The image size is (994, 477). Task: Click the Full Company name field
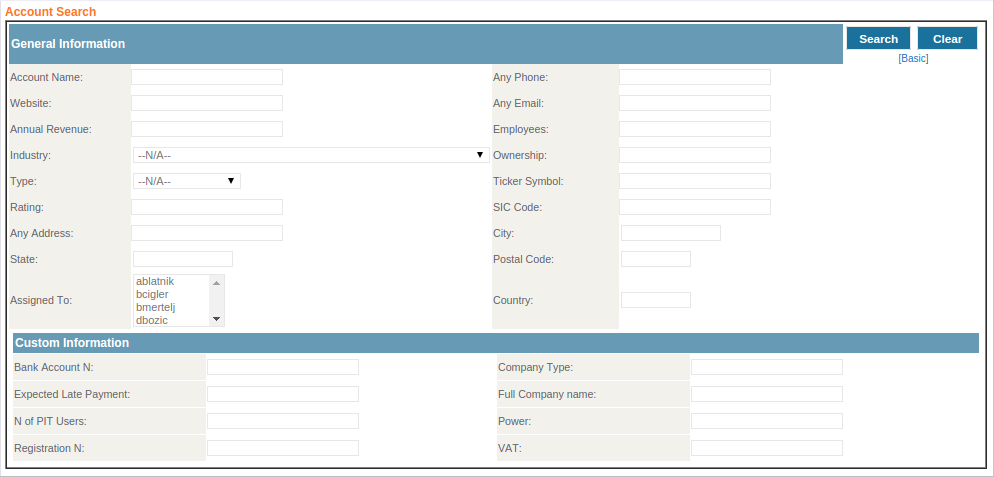click(767, 394)
